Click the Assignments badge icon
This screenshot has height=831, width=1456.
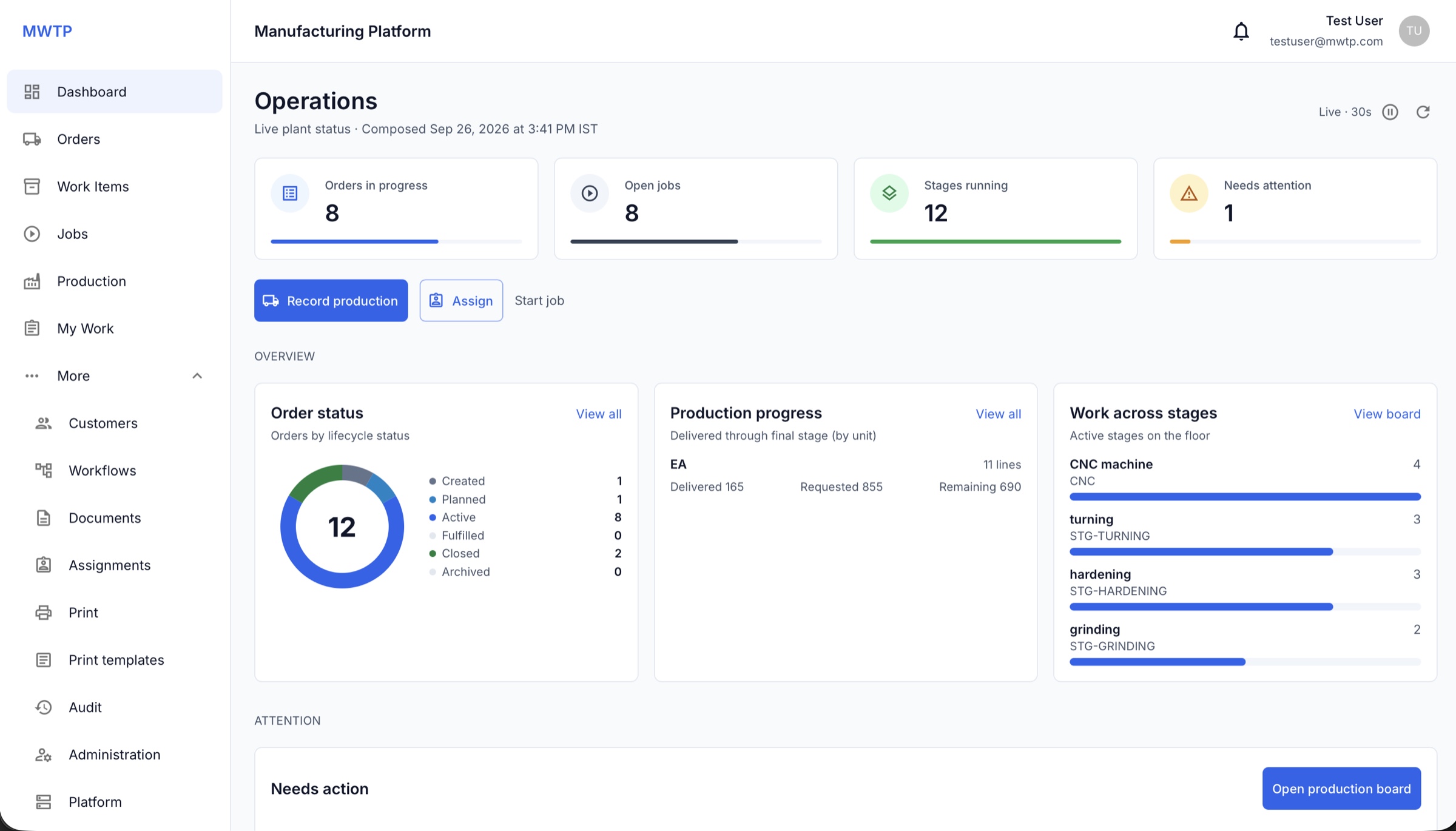pyautogui.click(x=43, y=565)
